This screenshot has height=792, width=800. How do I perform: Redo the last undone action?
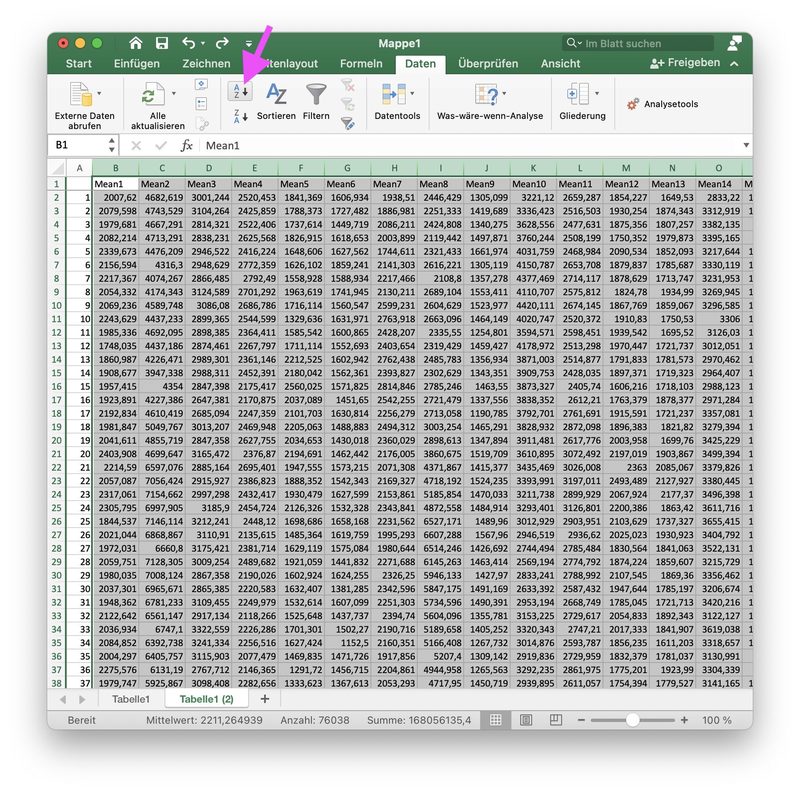click(222, 43)
